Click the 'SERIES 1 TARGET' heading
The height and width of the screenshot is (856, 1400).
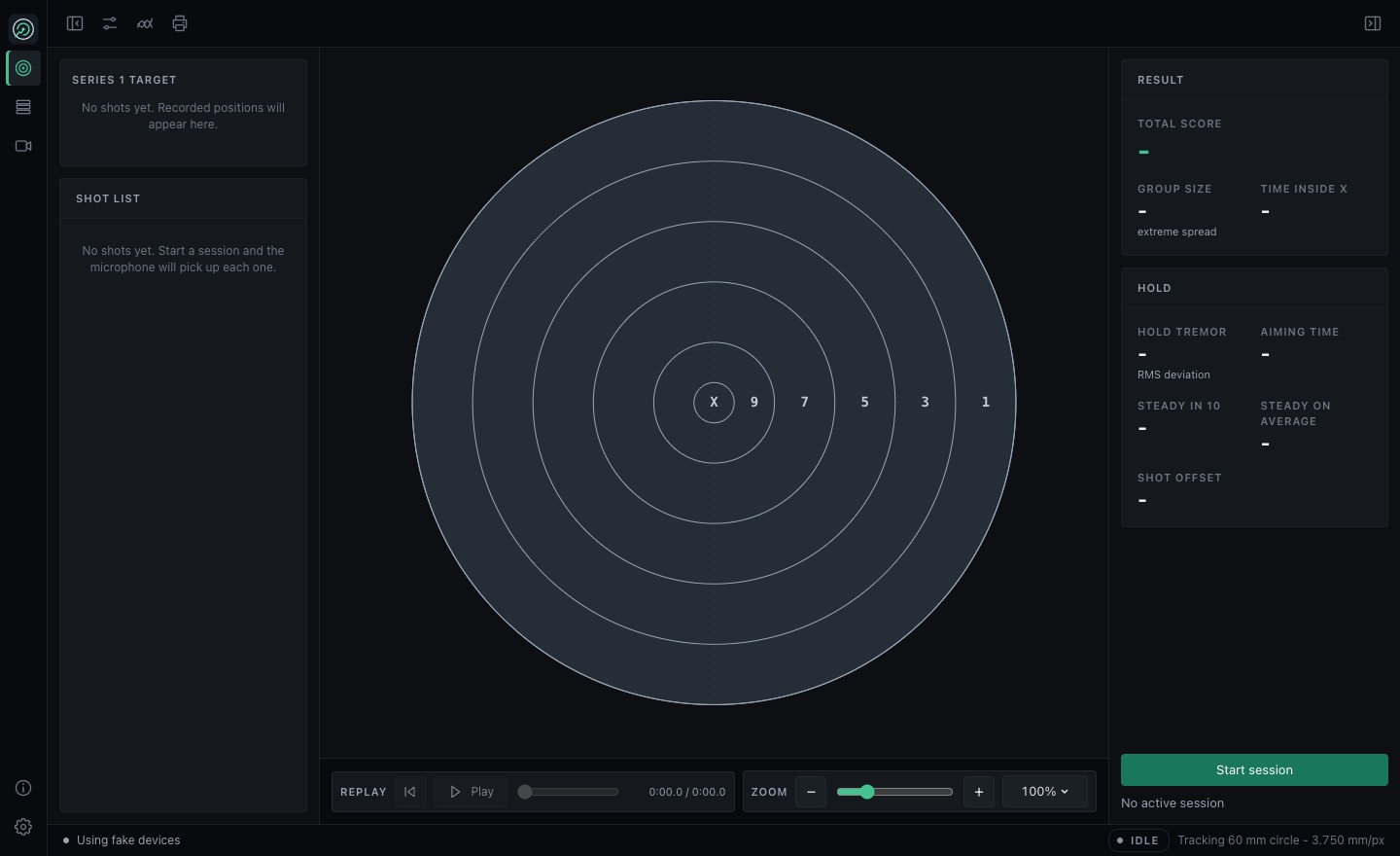tap(124, 80)
